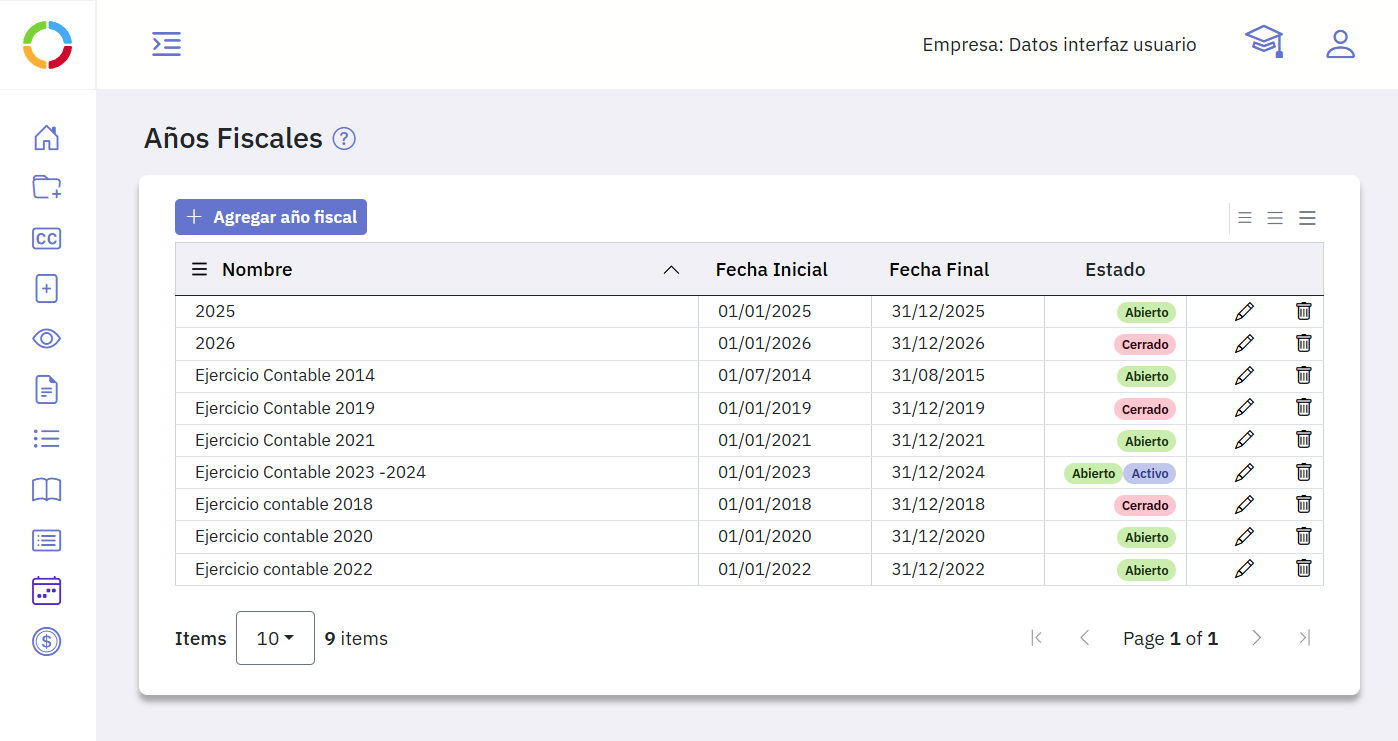Open the items per page dropdown
1398x741 pixels.
(x=275, y=638)
